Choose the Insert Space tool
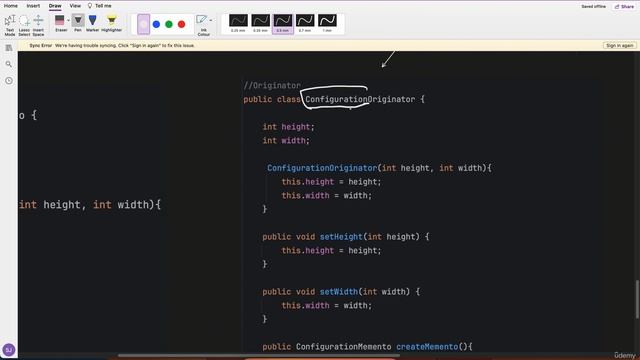 point(38,25)
